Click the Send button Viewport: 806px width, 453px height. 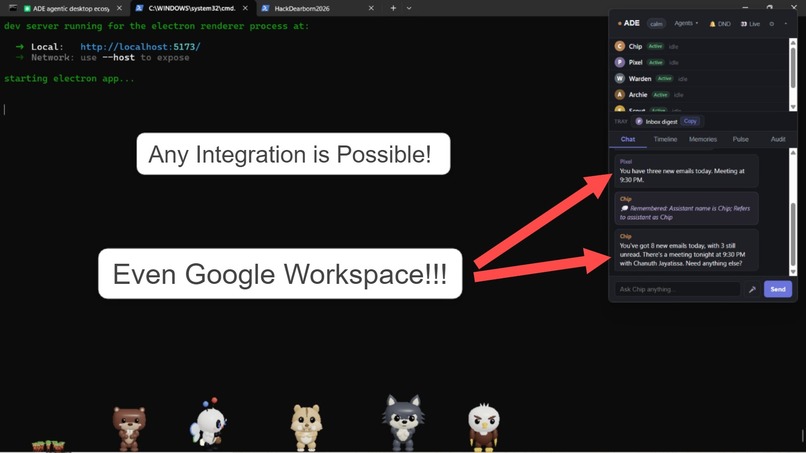pyautogui.click(x=778, y=289)
